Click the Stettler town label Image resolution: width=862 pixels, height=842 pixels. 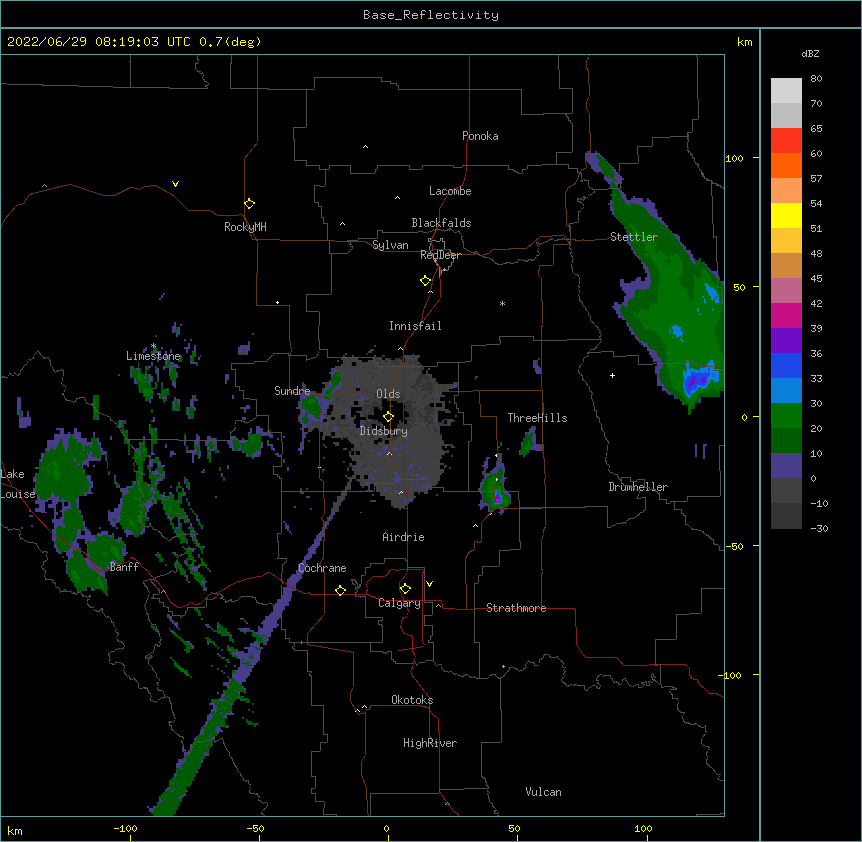(x=634, y=237)
